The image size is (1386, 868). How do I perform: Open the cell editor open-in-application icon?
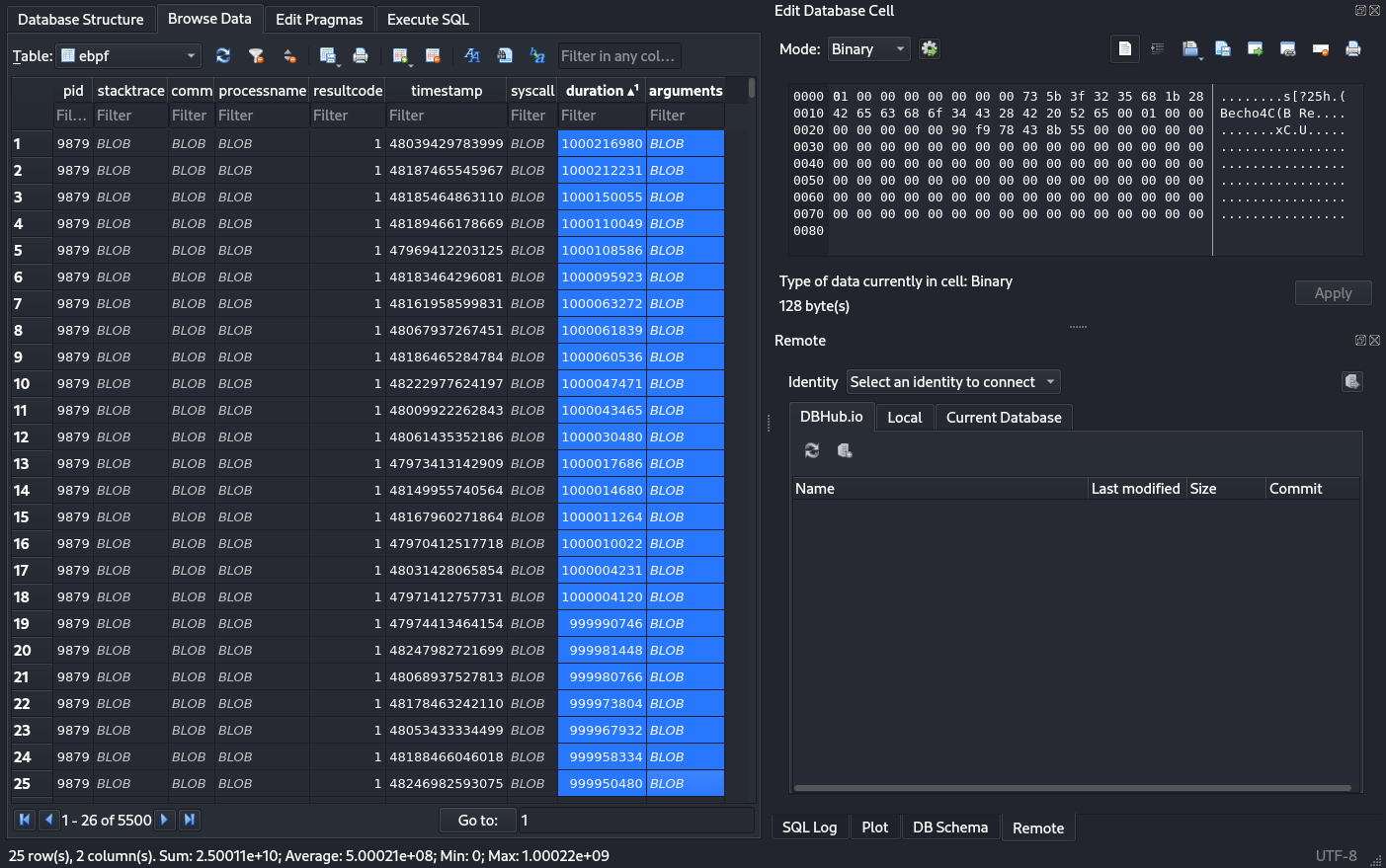click(1189, 48)
